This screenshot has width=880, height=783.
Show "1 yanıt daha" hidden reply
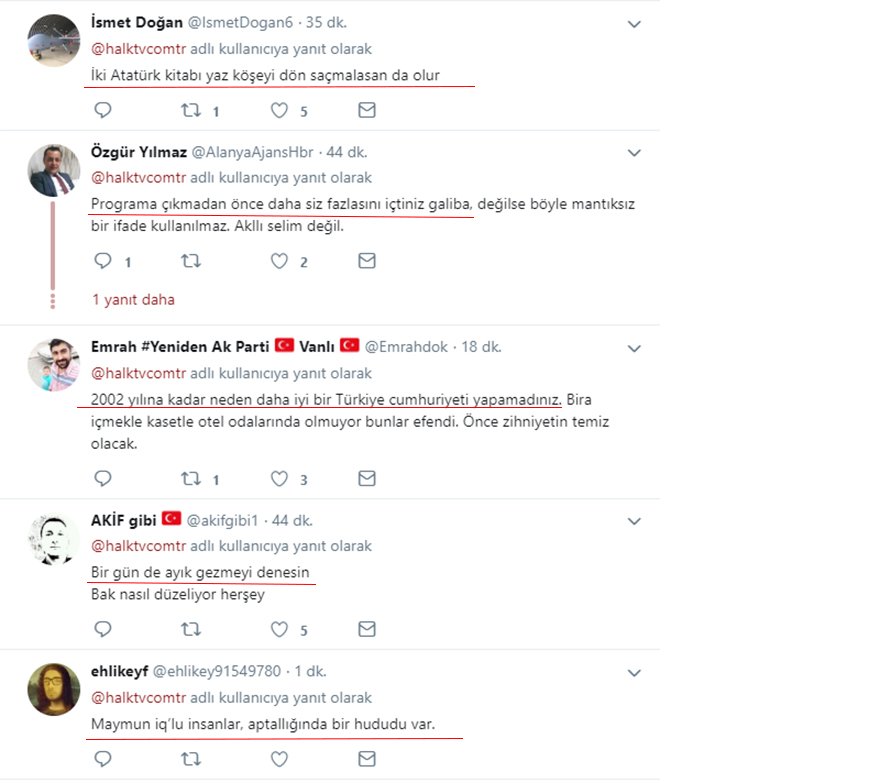coord(133,299)
